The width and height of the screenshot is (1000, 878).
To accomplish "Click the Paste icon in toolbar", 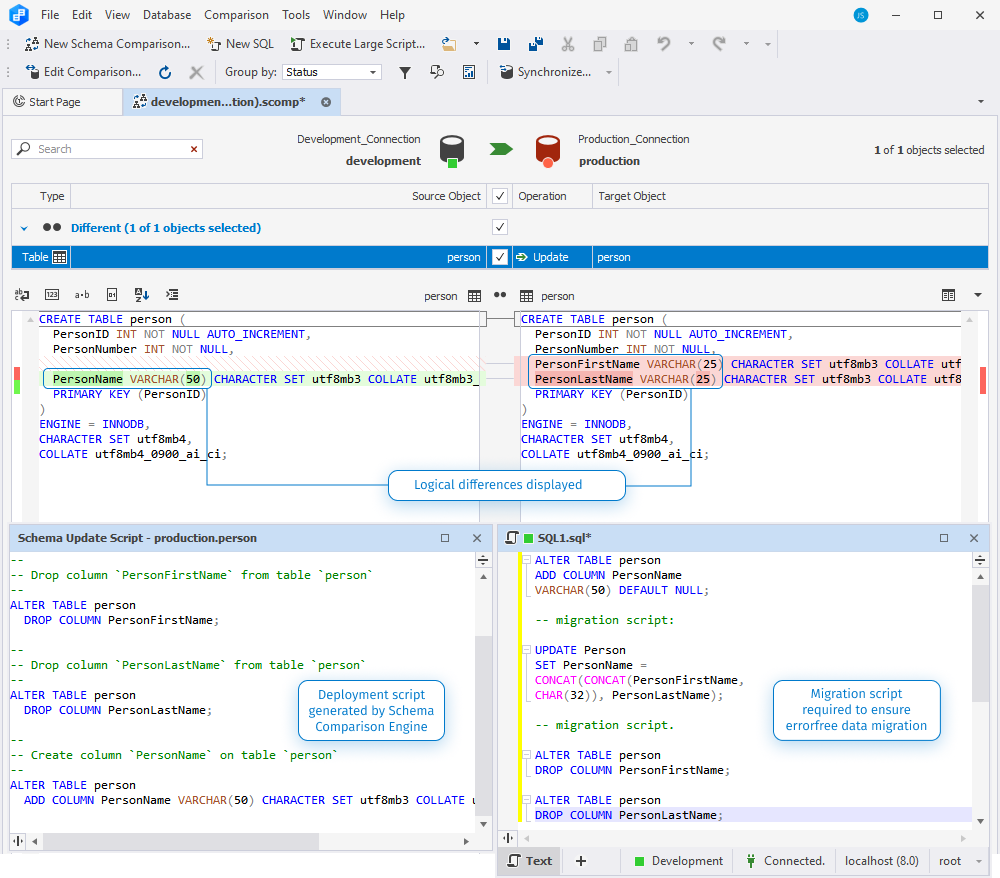I will pos(631,44).
